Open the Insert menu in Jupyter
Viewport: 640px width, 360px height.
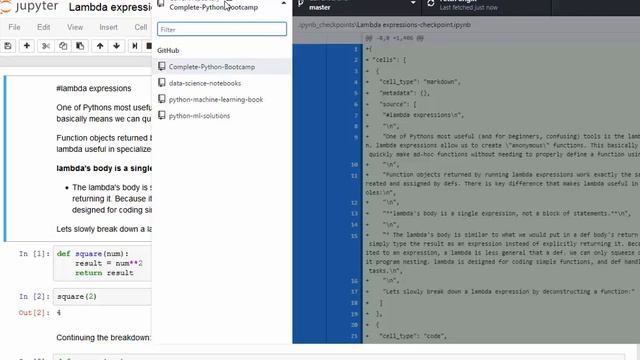point(109,27)
